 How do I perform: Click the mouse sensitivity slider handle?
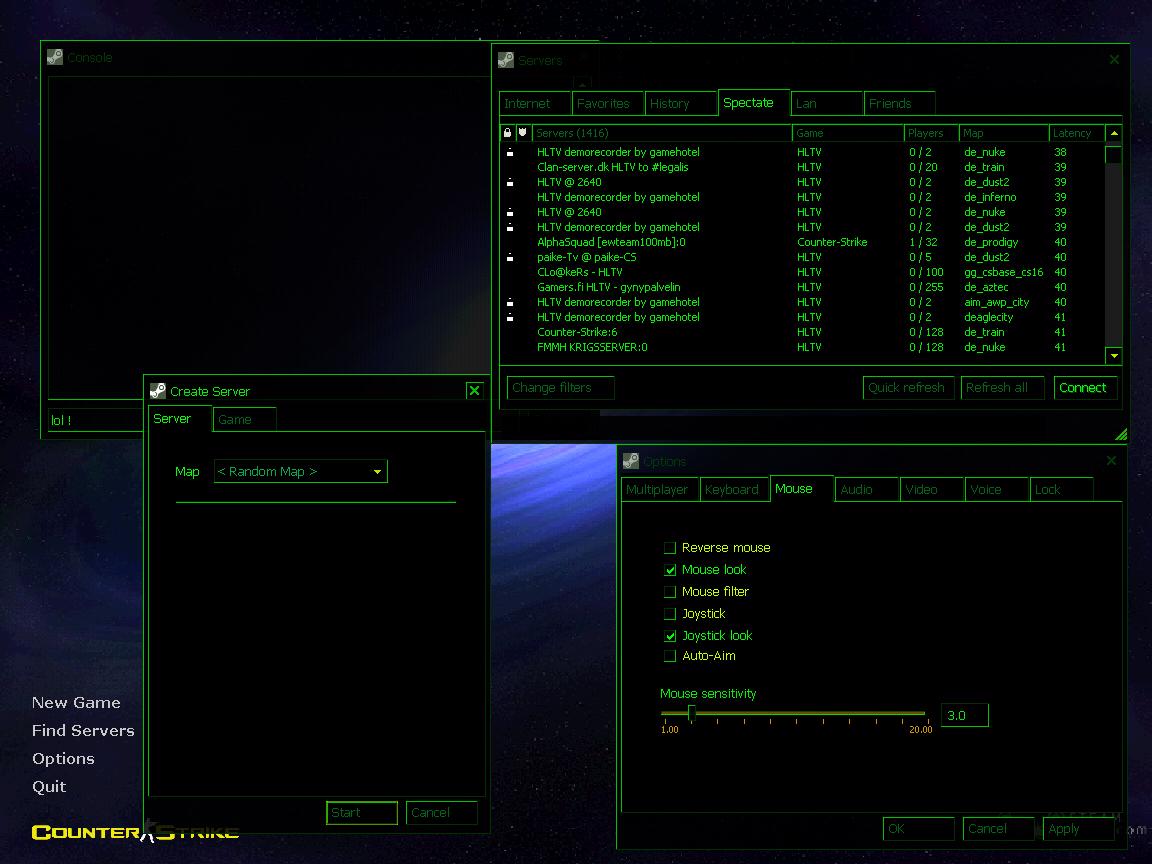tap(691, 713)
